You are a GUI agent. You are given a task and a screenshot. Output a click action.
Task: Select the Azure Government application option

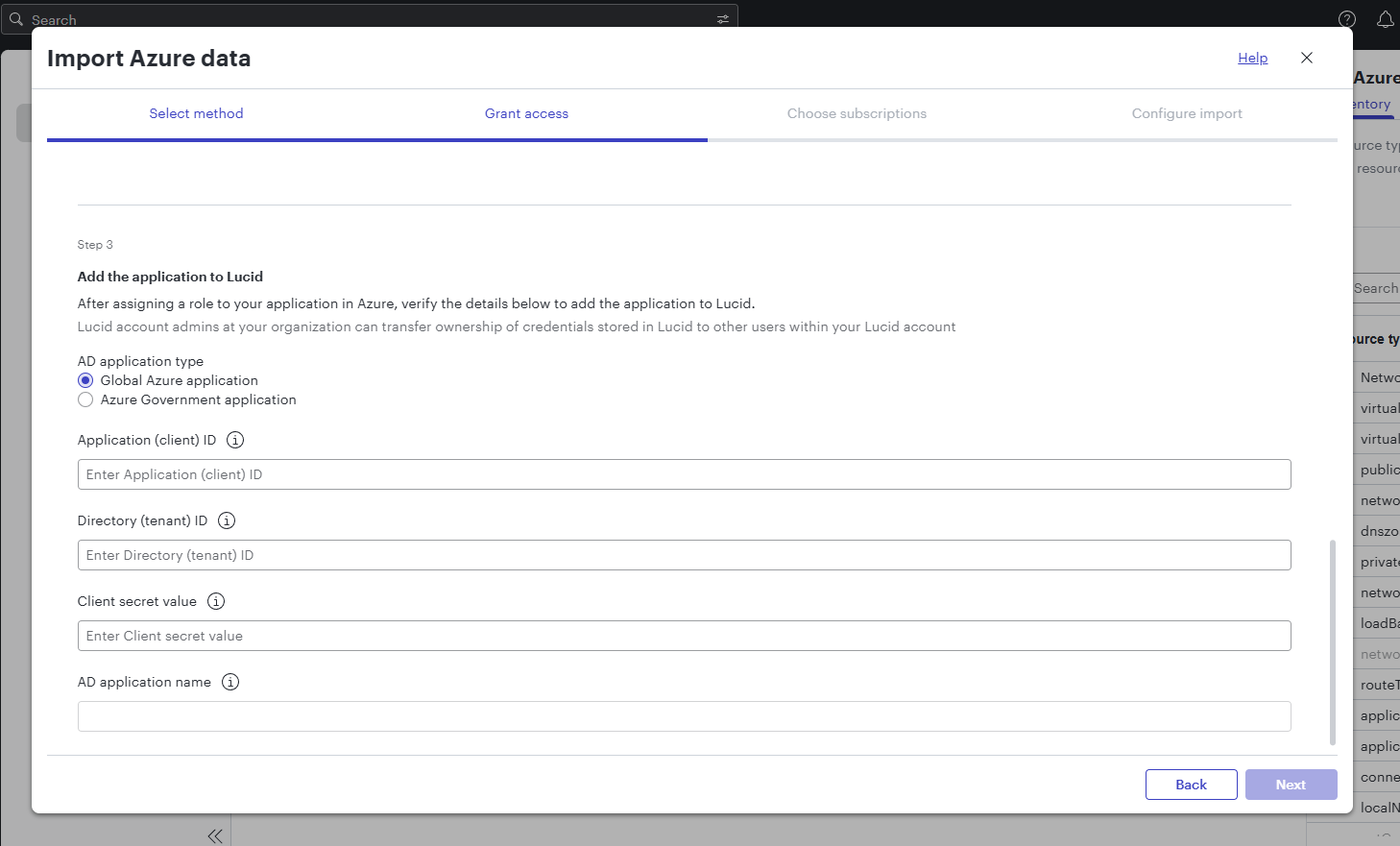85,399
